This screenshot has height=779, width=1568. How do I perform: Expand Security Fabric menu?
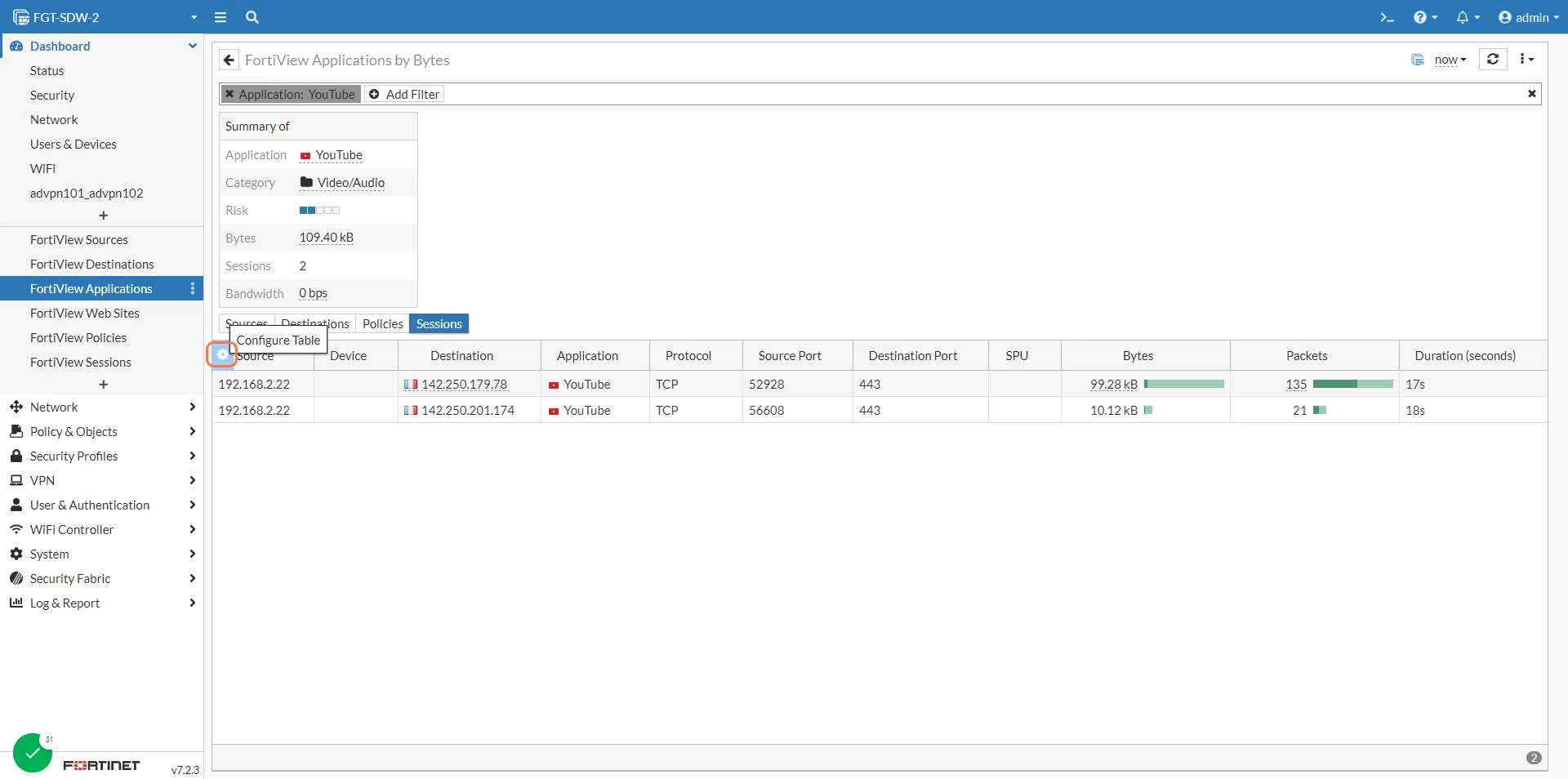101,578
